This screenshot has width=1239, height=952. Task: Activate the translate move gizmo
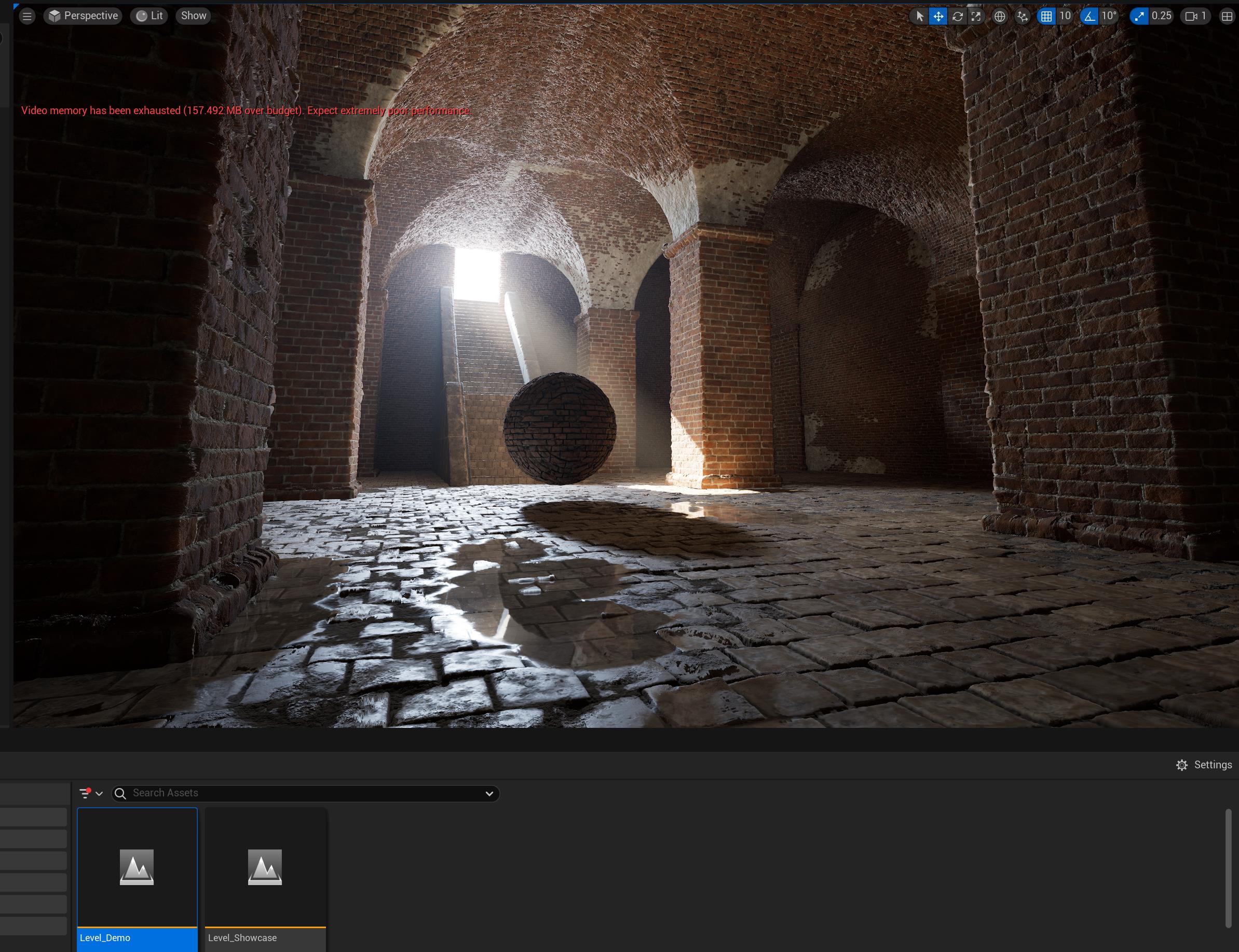click(x=938, y=17)
